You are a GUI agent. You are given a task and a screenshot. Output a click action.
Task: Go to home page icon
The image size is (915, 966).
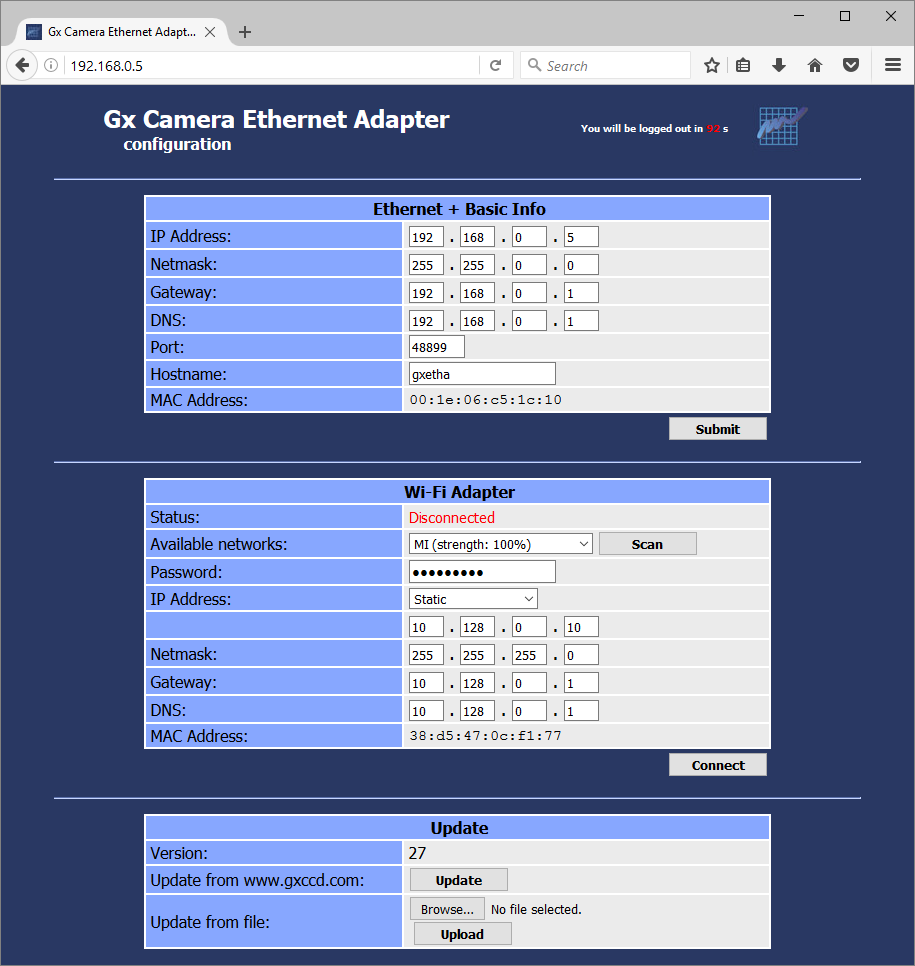815,65
